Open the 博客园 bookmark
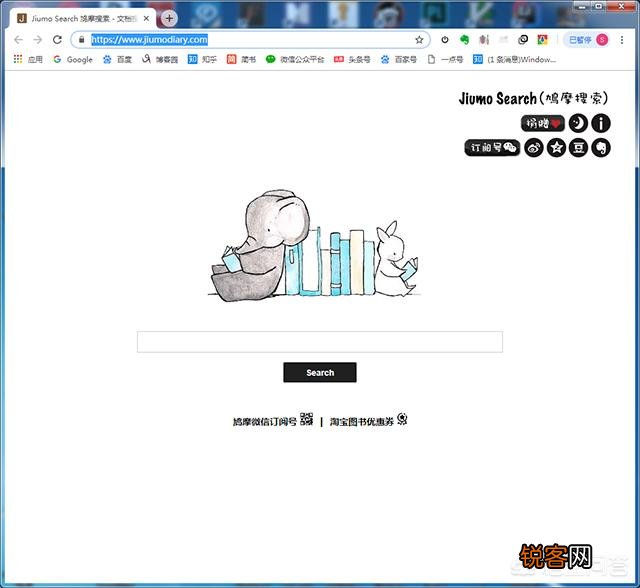640x588 pixels. (x=160, y=60)
